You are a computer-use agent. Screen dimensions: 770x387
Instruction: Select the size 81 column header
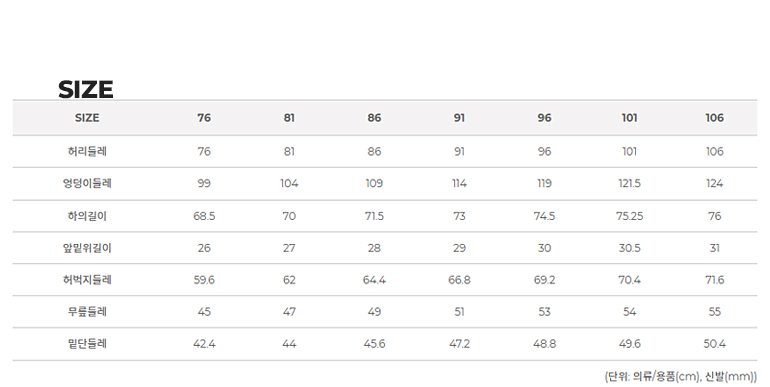pyautogui.click(x=289, y=118)
